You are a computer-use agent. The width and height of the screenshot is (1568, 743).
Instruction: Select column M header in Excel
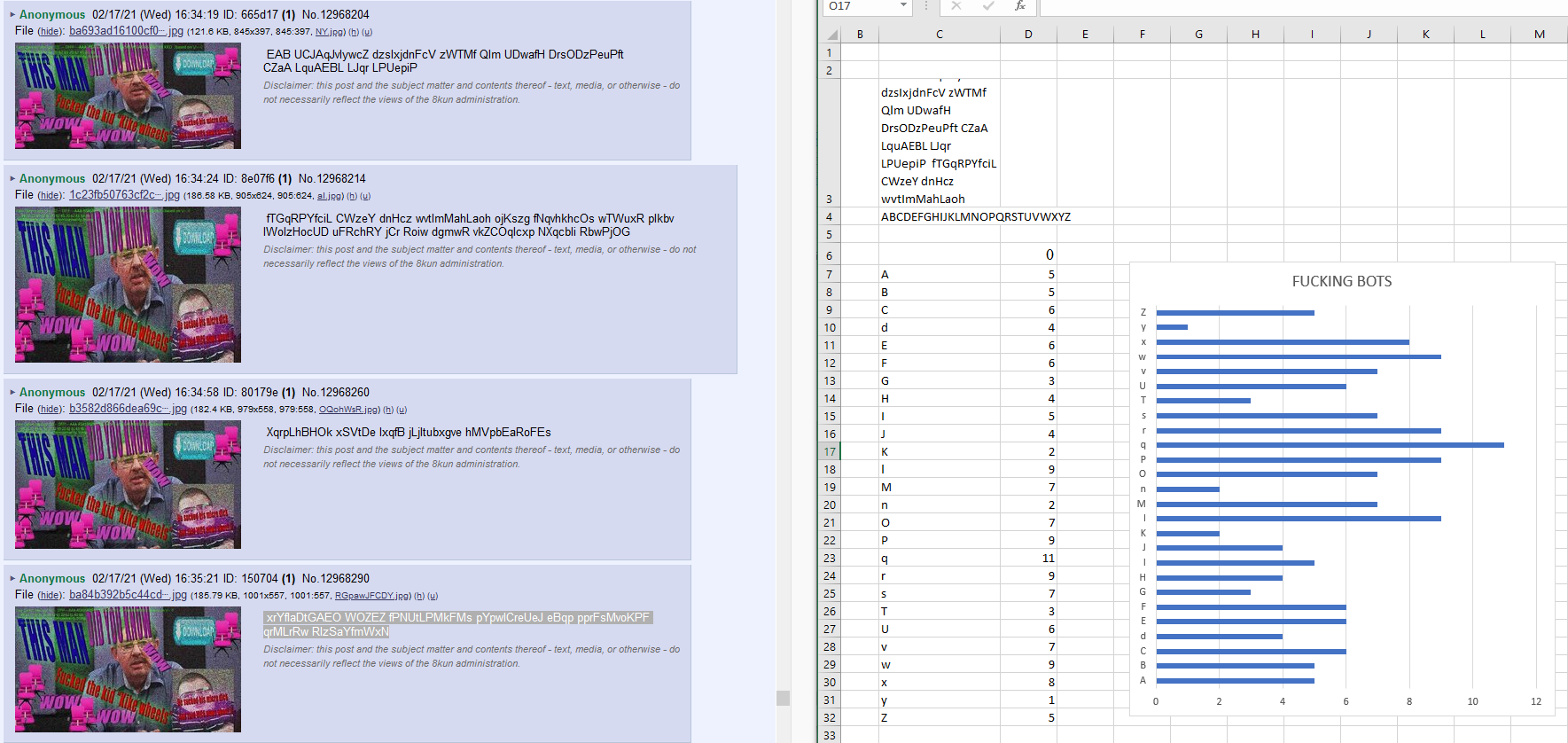coord(1540,35)
